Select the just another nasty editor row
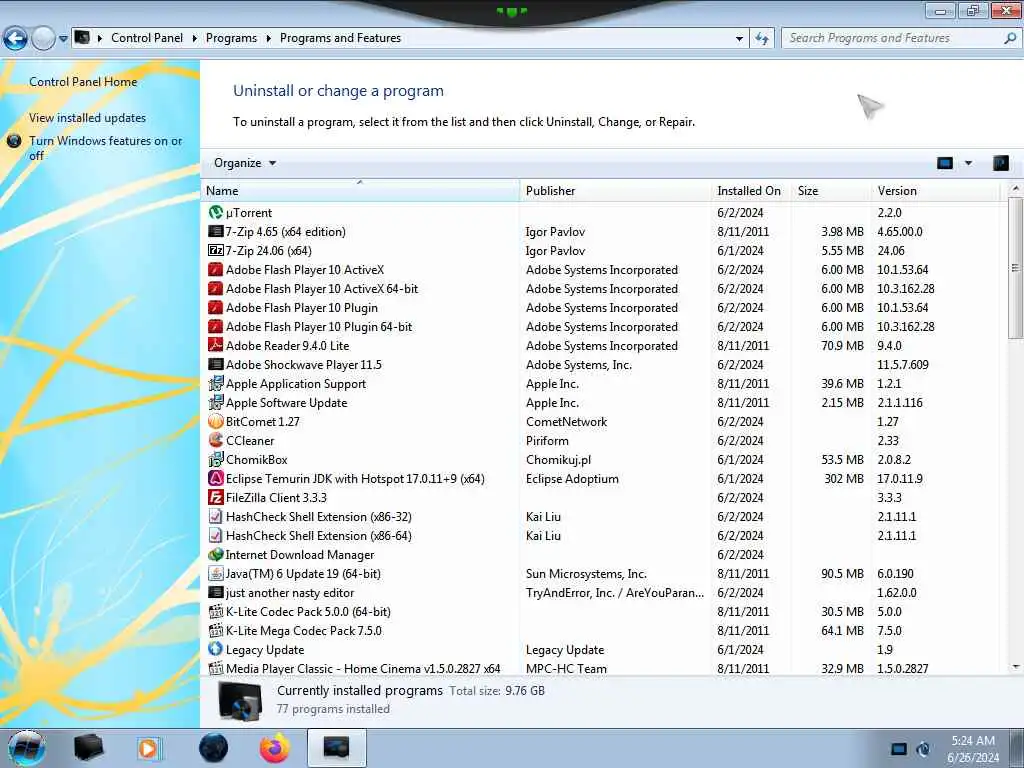The image size is (1024, 768). [x=604, y=592]
